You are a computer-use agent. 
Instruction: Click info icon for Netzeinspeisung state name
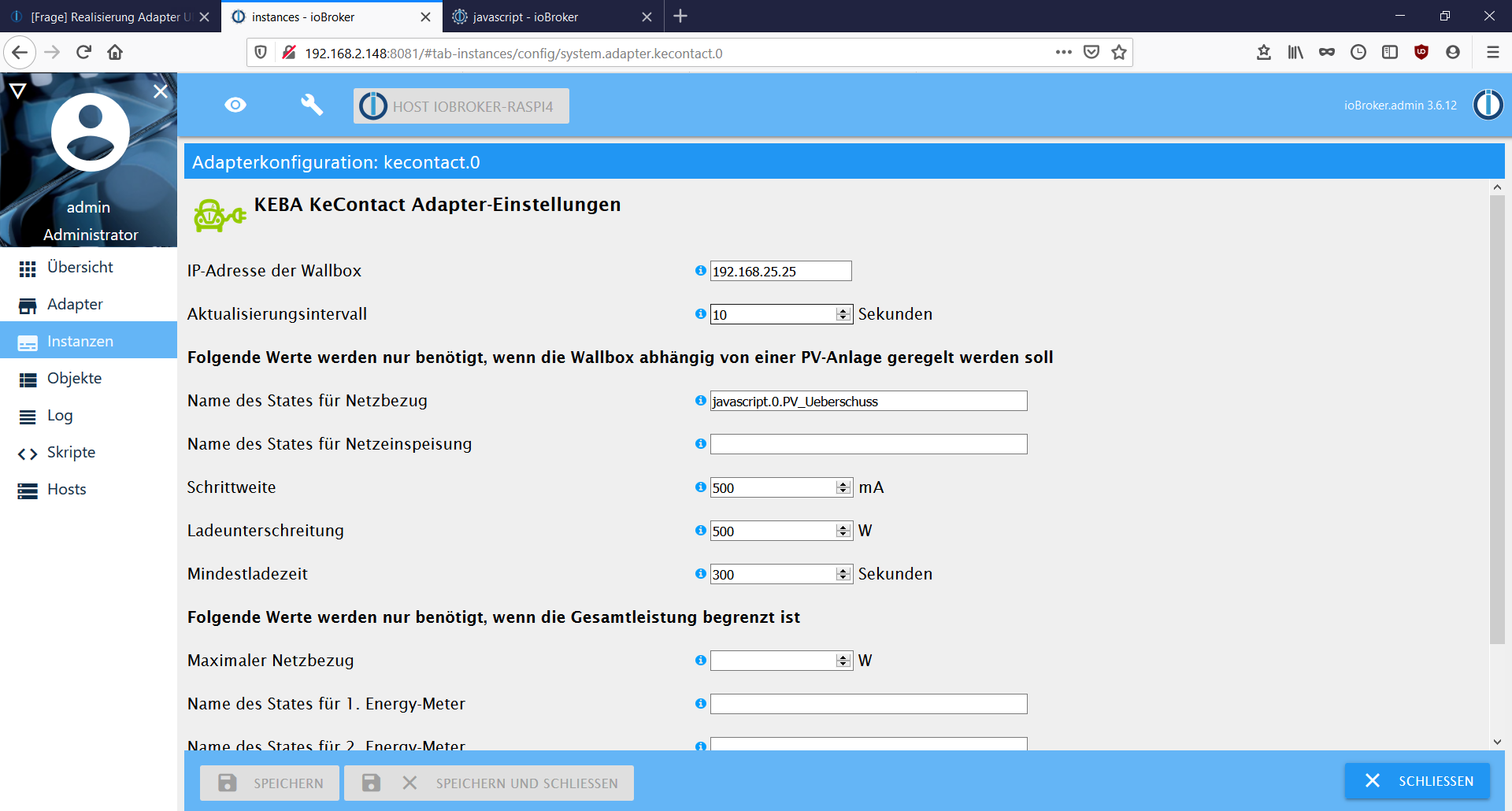(x=700, y=443)
